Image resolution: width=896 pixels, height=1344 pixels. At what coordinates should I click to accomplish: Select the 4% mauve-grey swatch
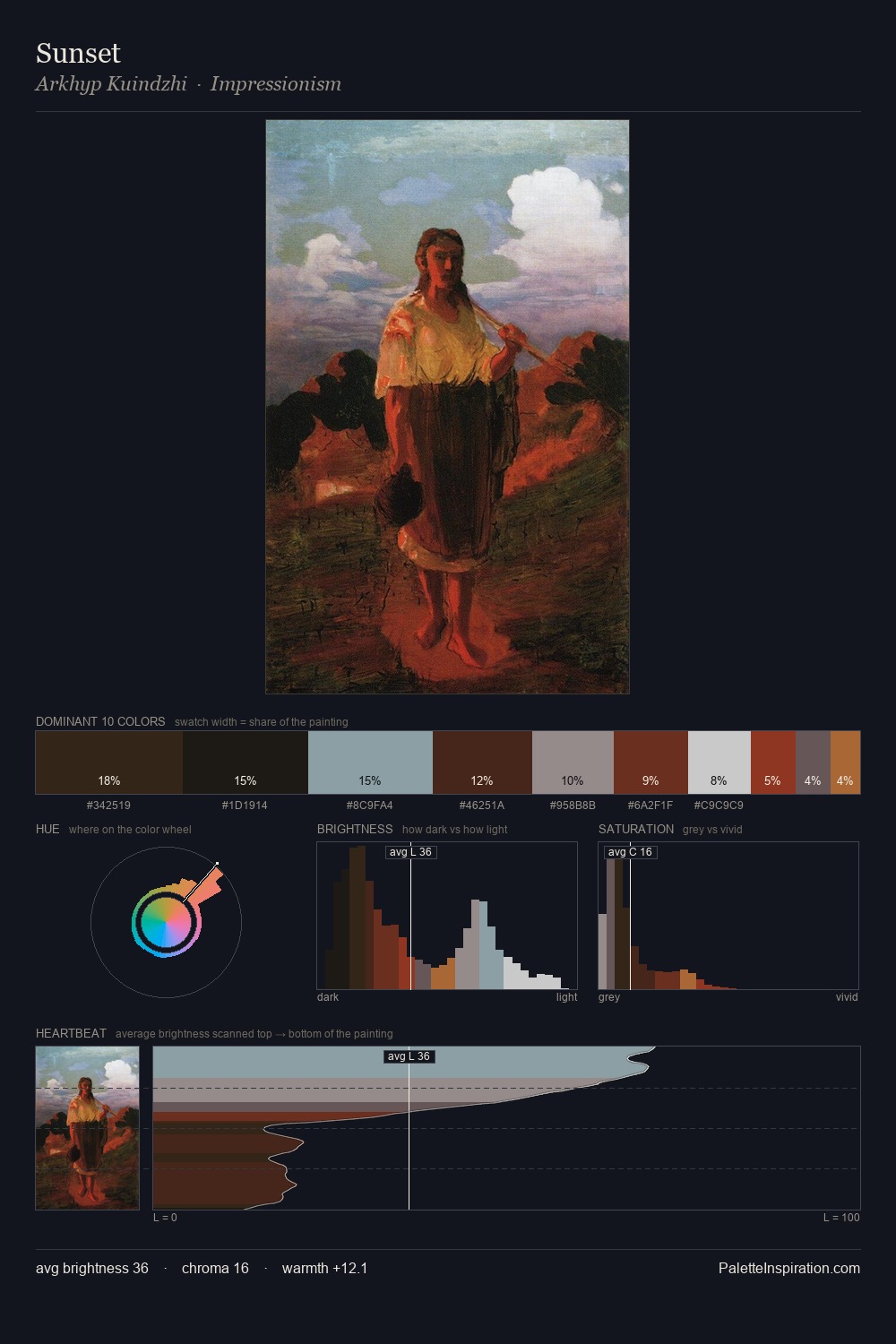813,762
